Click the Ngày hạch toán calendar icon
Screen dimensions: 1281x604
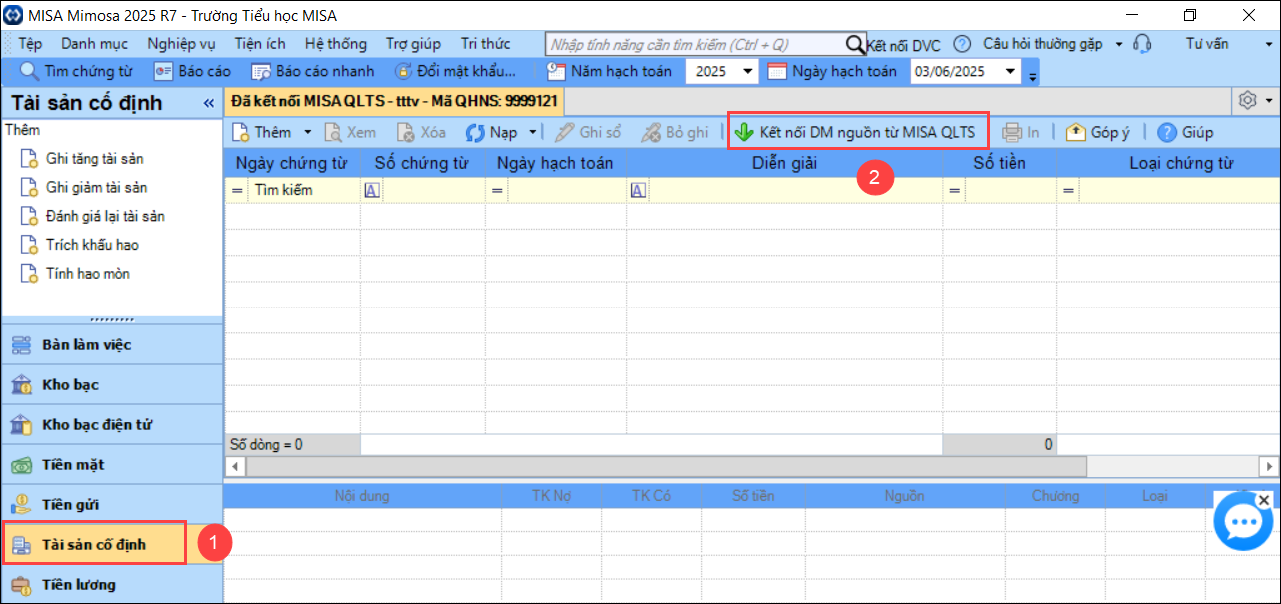coord(777,71)
